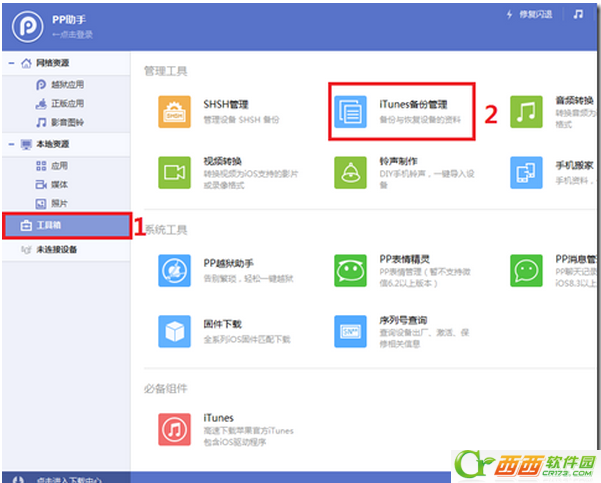The image size is (601, 483).
Task: Launch the 铃声制作 bell icon
Action: tap(350, 172)
